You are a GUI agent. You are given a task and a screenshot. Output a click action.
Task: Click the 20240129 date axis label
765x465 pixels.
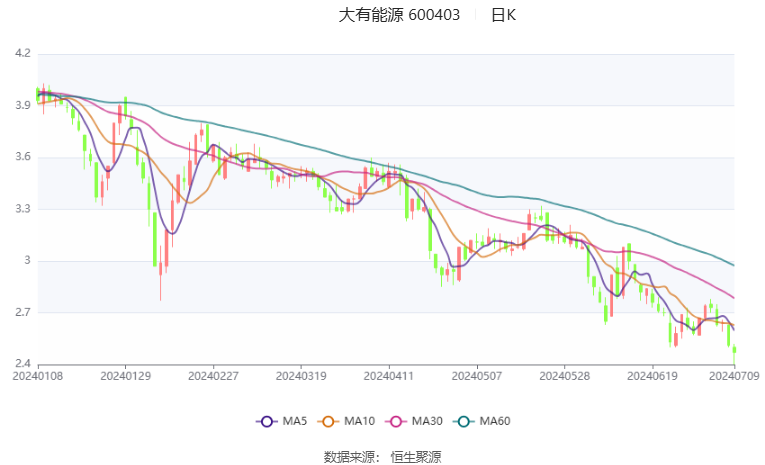(125, 376)
